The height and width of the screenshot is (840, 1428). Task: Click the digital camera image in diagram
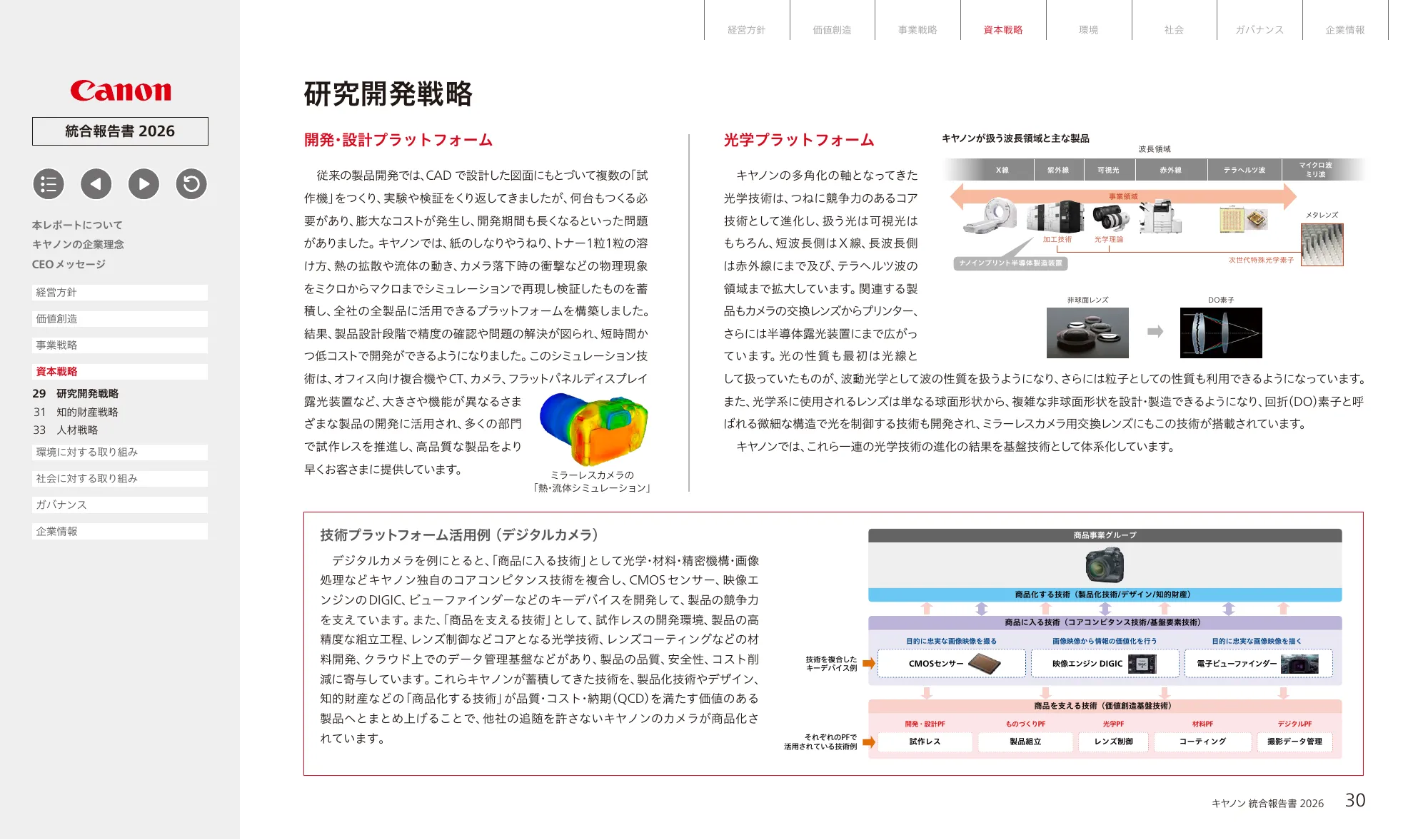1105,565
